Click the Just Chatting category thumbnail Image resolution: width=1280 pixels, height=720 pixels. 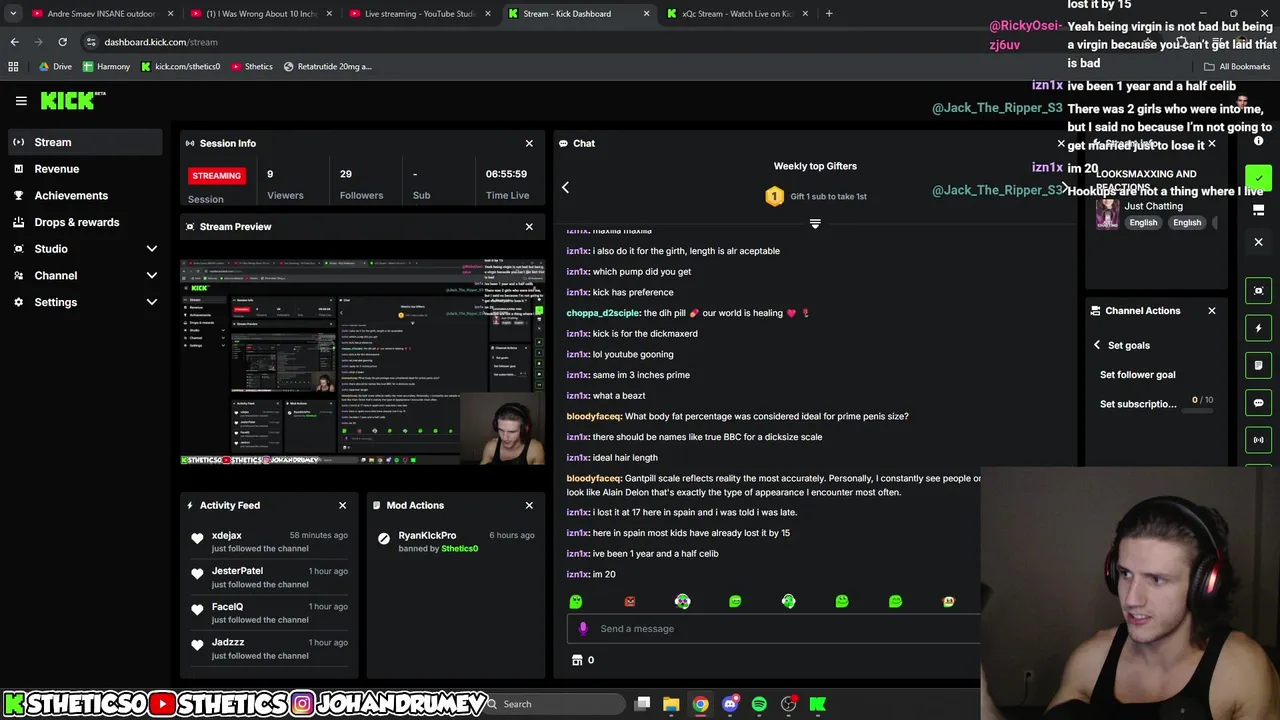(x=1107, y=213)
